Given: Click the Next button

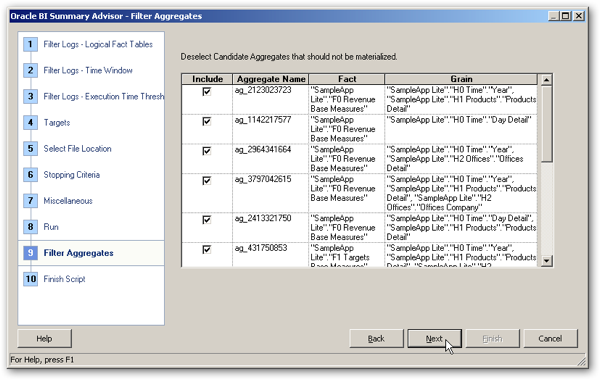Looking at the screenshot, I should click(x=434, y=339).
